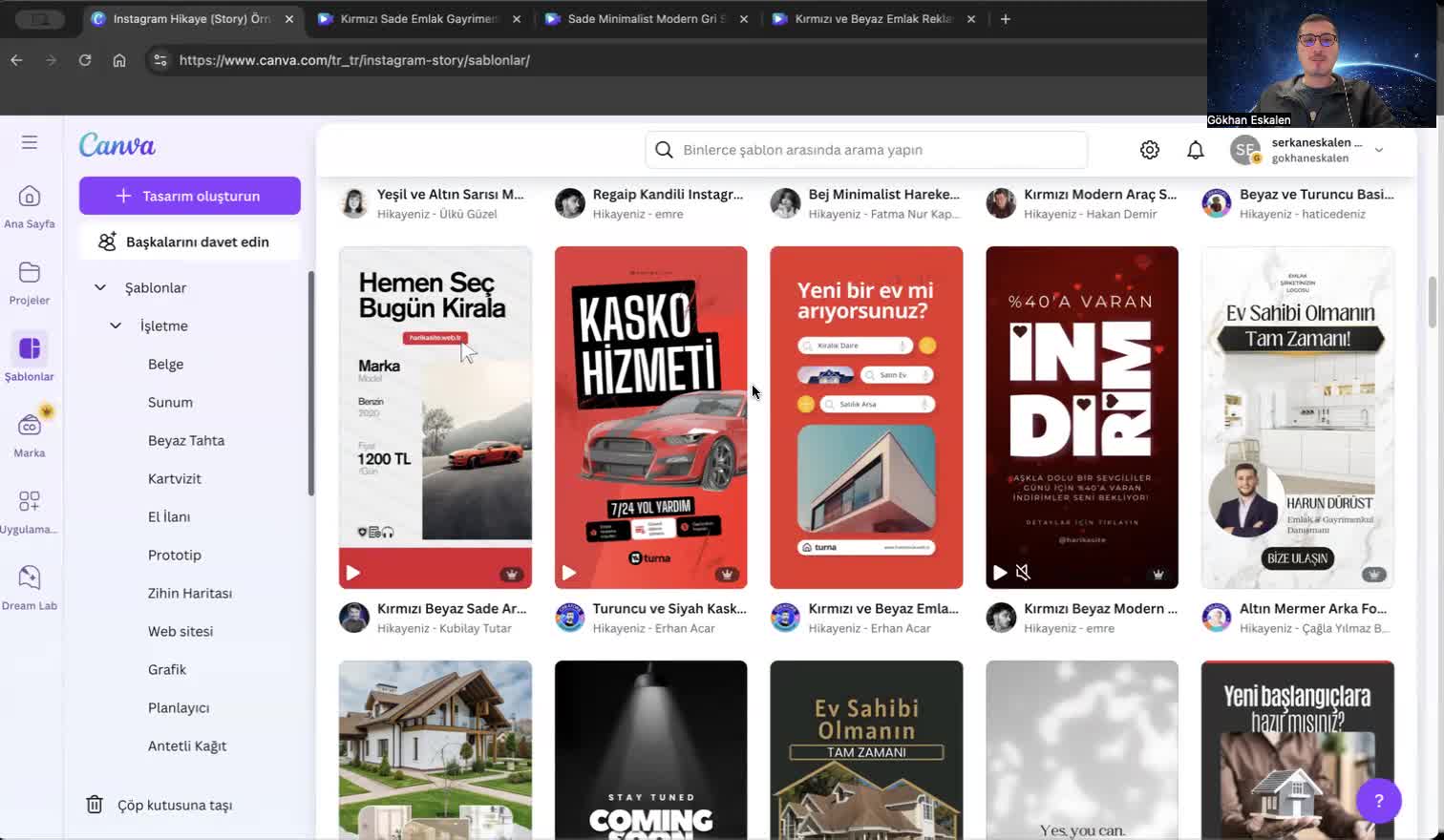Open Altın Mermer Arka Fo... title link
Screen dimensions: 1444x840
[1313, 608]
